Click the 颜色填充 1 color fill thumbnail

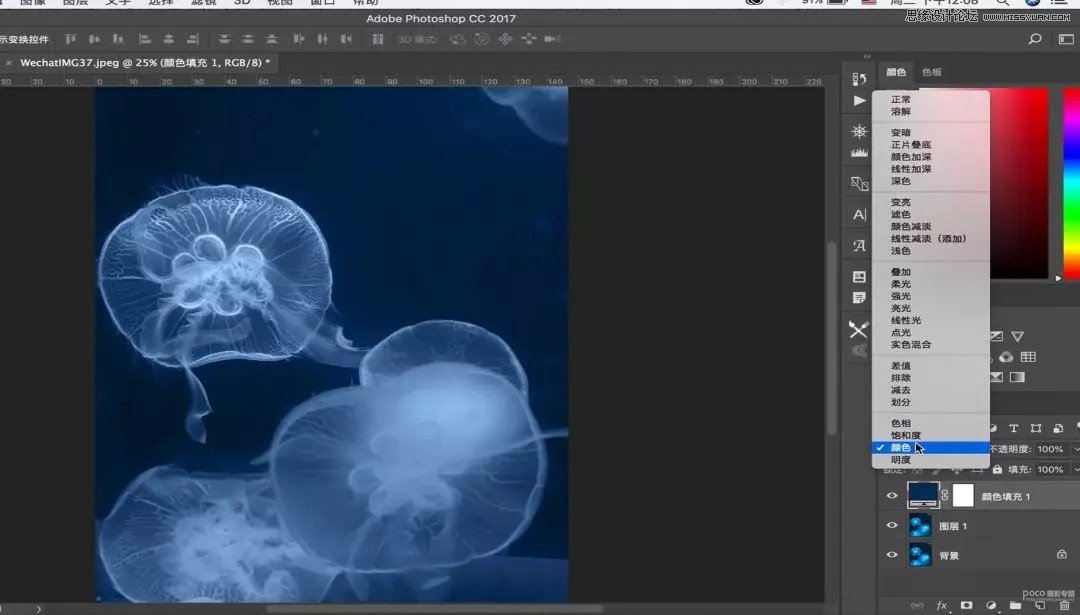(923, 495)
